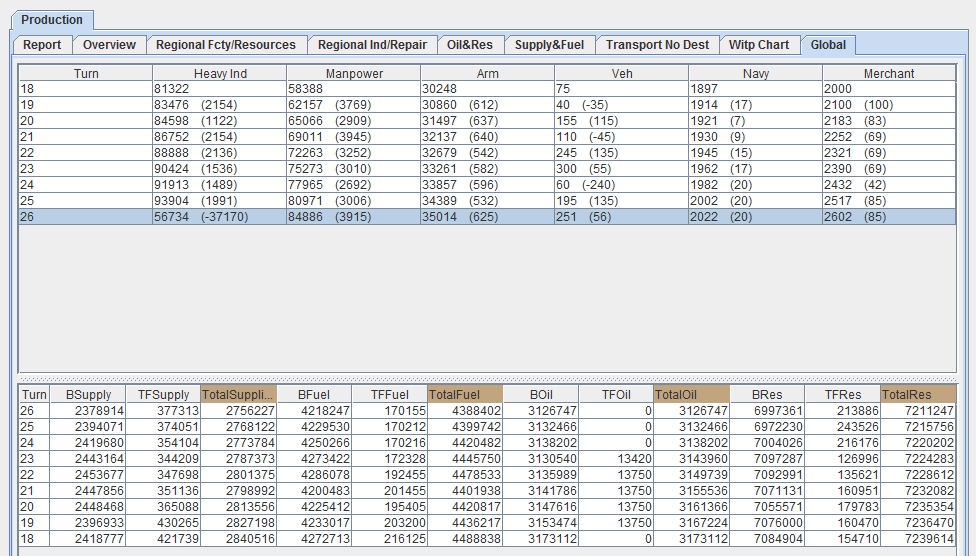Select Navy cell 1962 (17)

755,169
